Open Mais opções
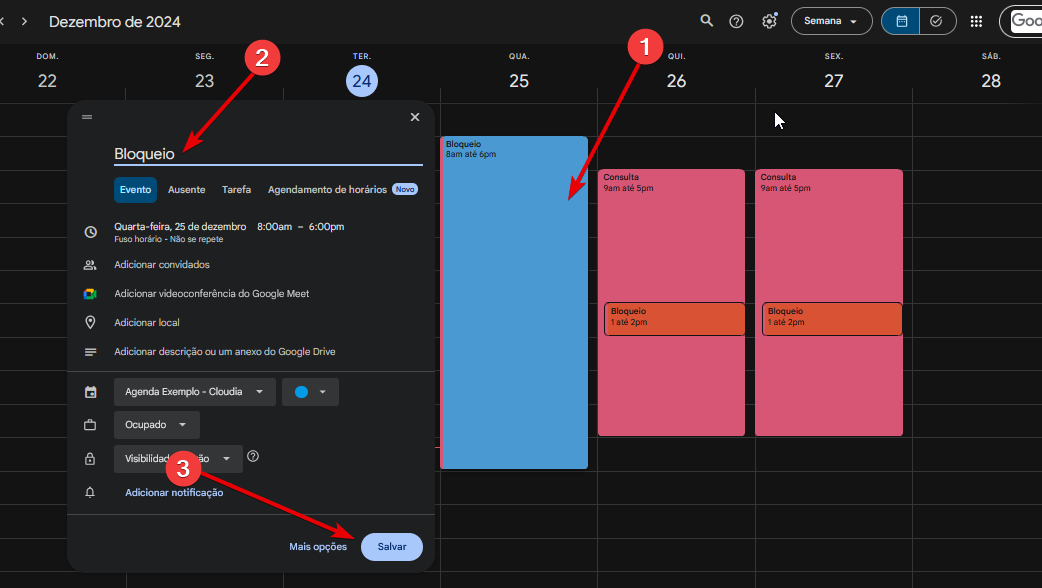Viewport: 1042px width, 588px height. [318, 546]
